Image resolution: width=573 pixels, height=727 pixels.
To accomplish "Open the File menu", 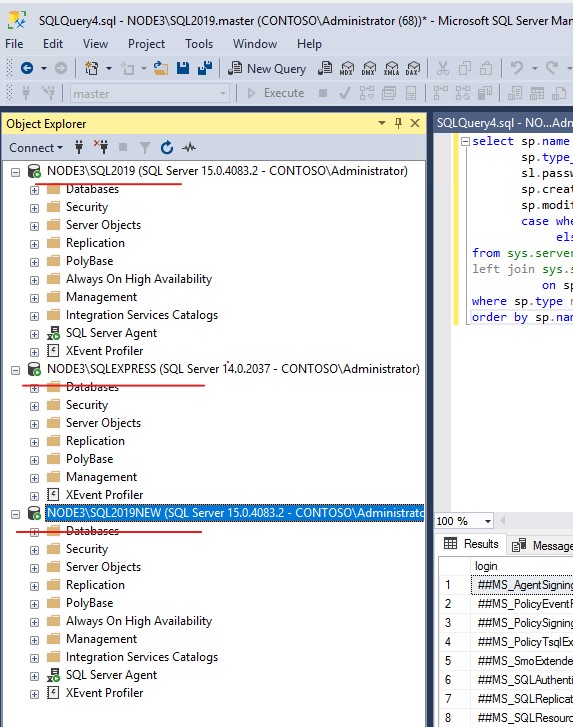I will (14, 44).
